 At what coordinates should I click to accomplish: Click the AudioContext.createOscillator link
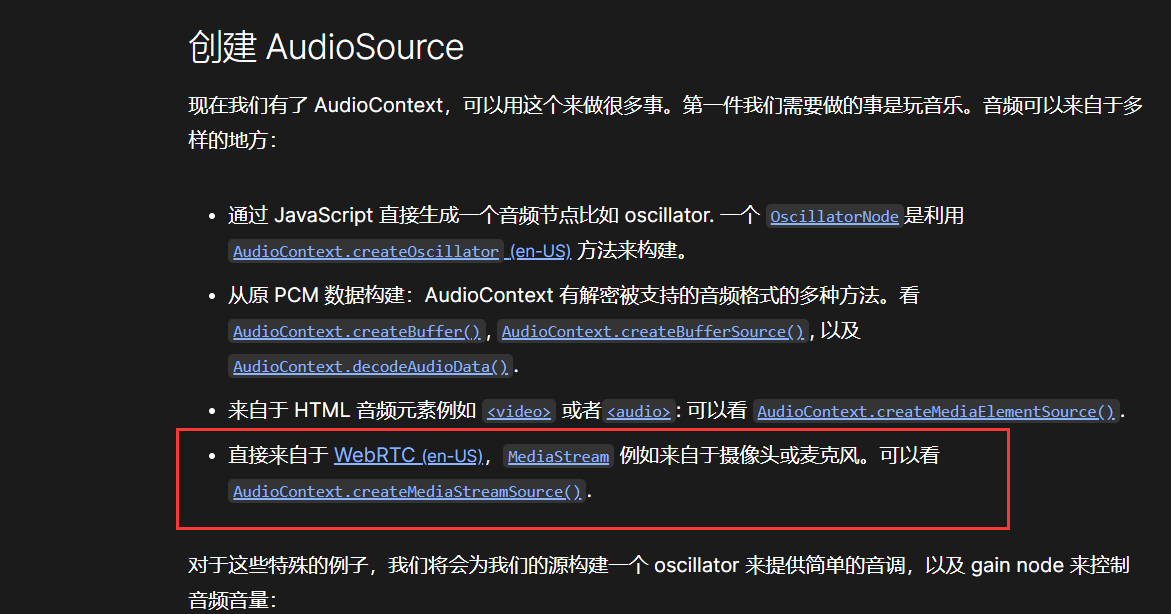coord(366,252)
